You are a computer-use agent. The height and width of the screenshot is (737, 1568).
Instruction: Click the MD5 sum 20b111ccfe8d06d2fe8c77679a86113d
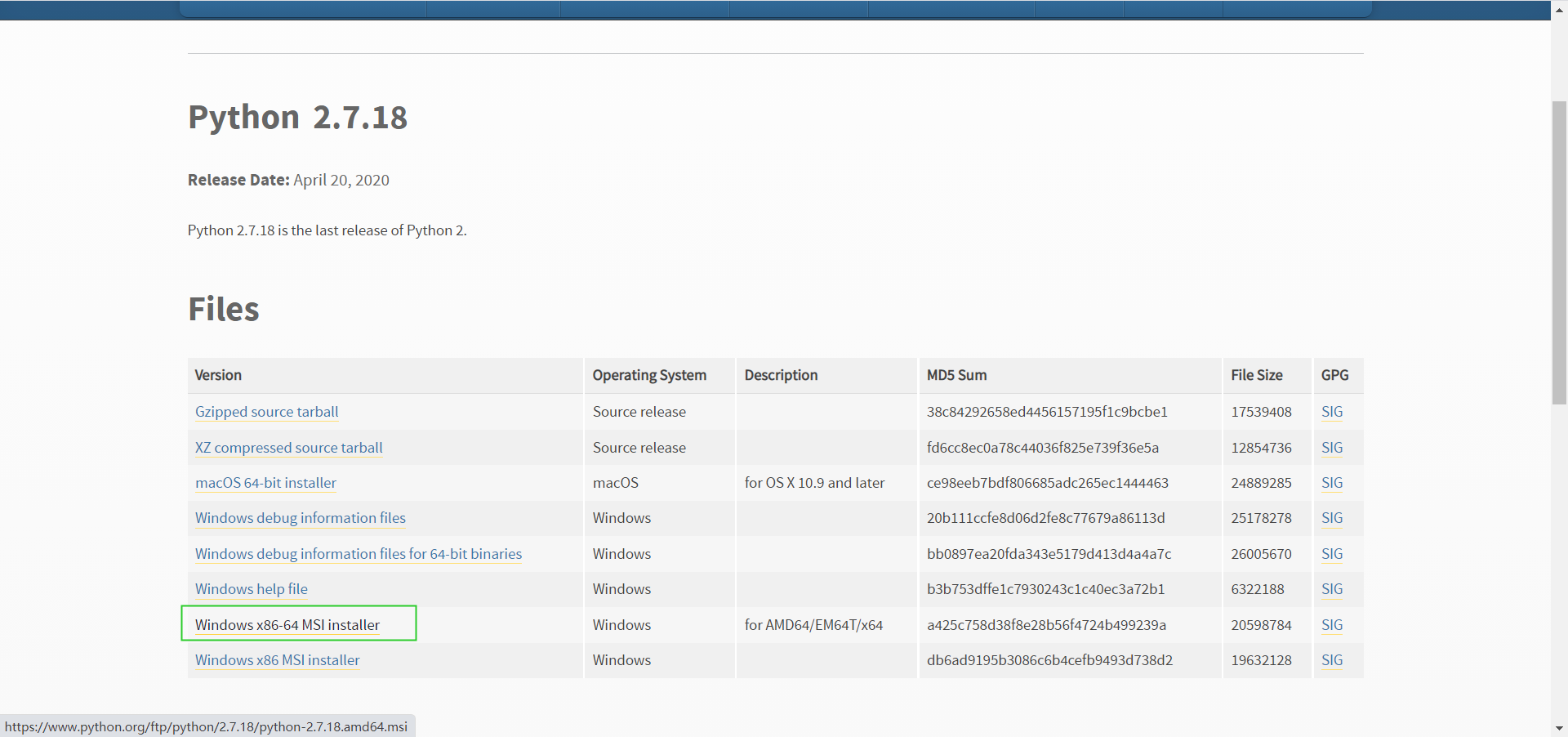[x=1046, y=518]
